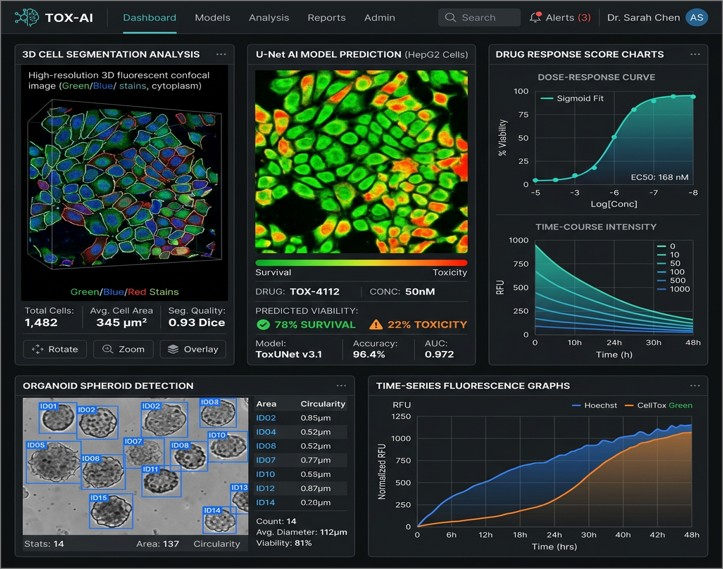The height and width of the screenshot is (569, 723).
Task: Select table row ID04
Action: coord(301,432)
